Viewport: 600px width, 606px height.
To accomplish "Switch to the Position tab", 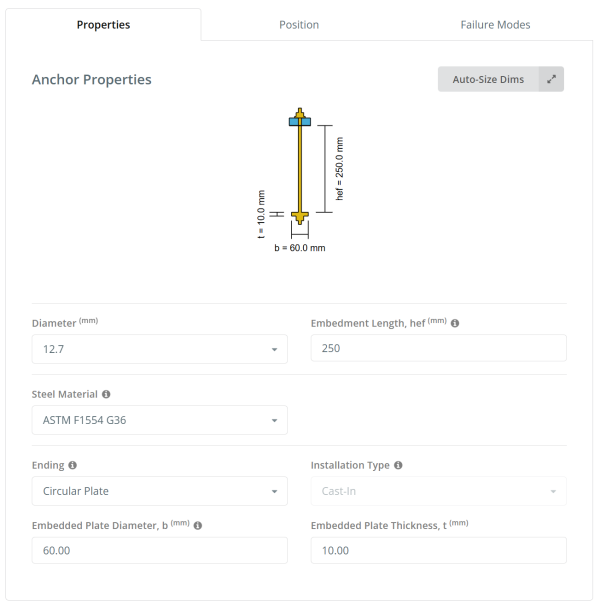I will [x=299, y=25].
